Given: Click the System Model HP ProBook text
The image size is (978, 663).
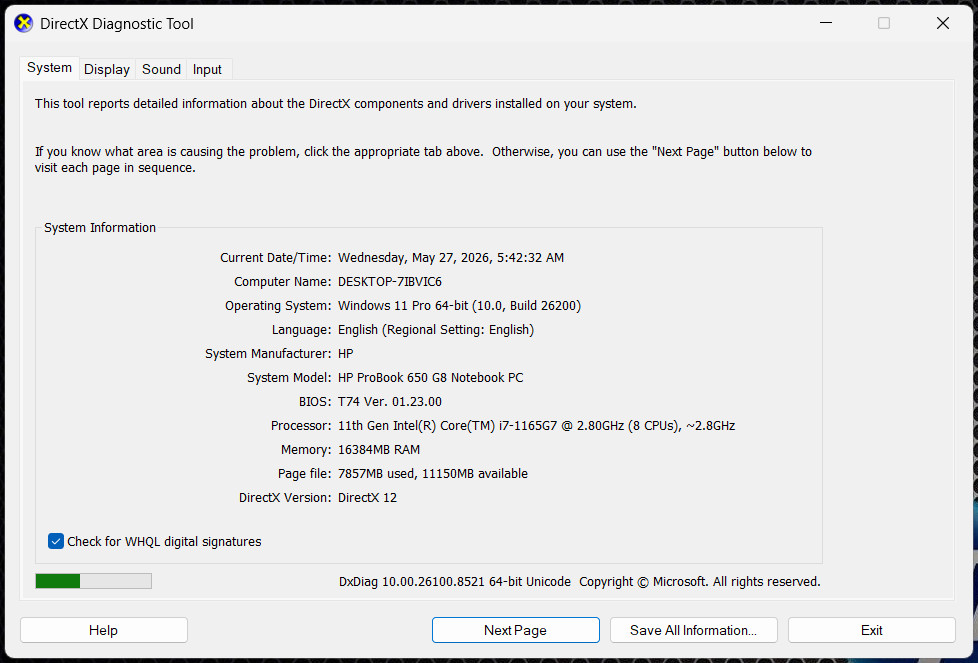Looking at the screenshot, I should (430, 377).
